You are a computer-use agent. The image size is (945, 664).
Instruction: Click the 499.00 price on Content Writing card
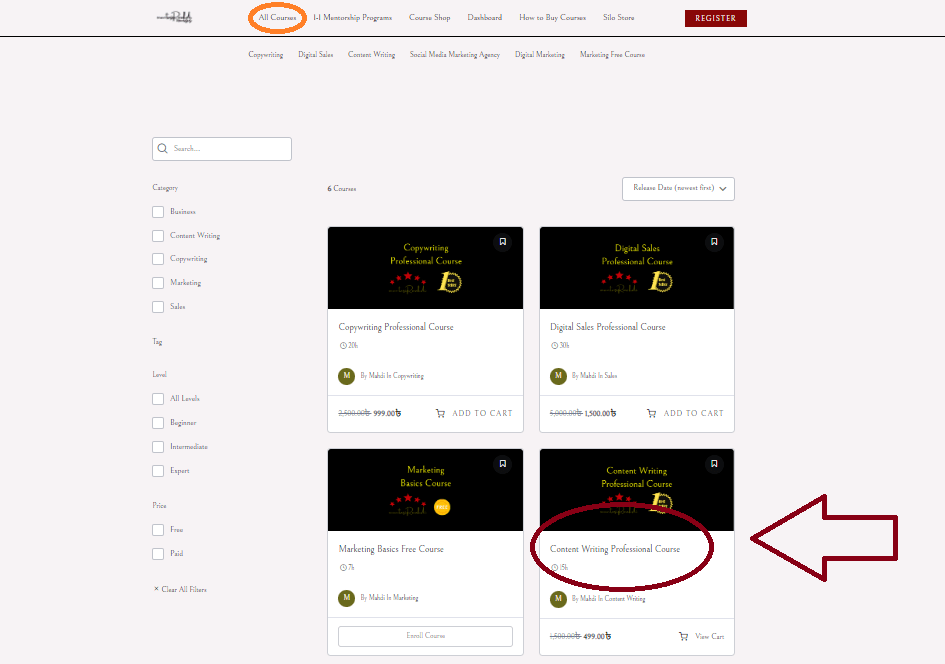pos(597,636)
